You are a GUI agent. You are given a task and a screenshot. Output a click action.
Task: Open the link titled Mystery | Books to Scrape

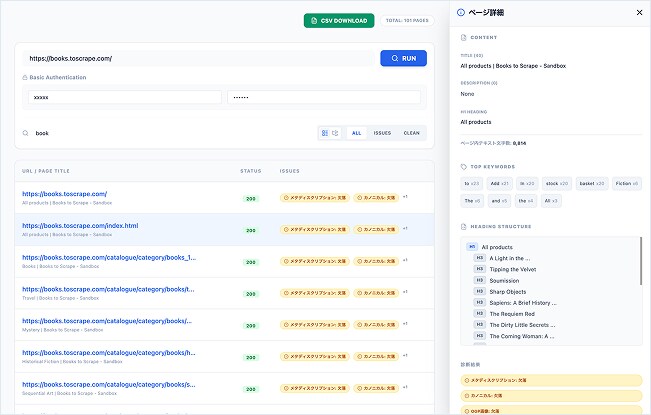(x=107, y=321)
